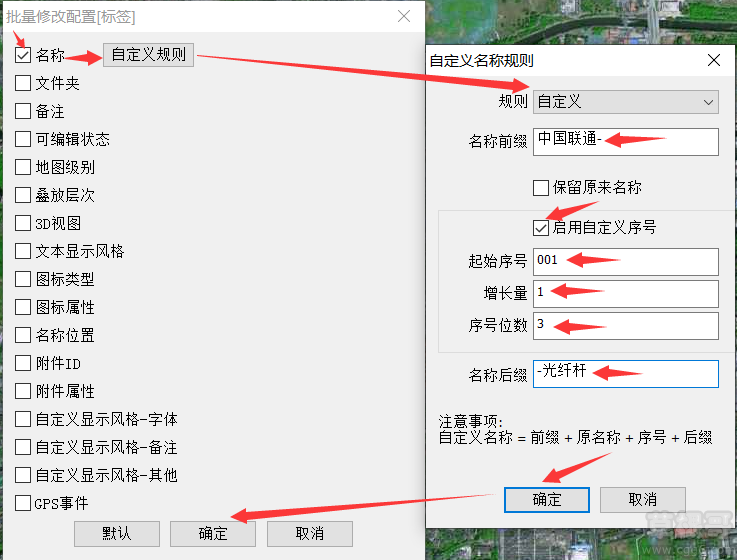Click 取消 in 自定义名称规则 dialog
This screenshot has width=737, height=560.
tap(643, 499)
